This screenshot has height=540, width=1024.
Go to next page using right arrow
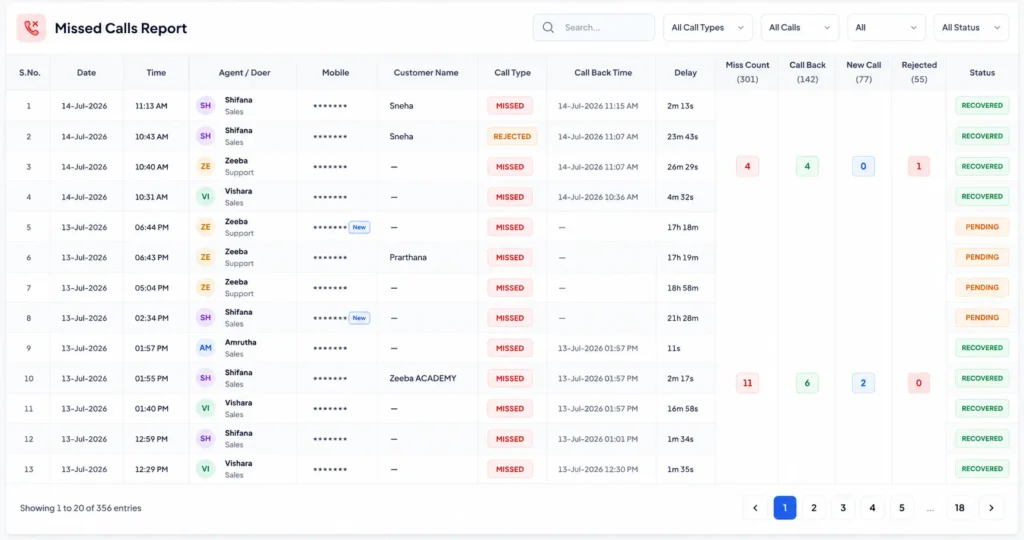(x=991, y=507)
